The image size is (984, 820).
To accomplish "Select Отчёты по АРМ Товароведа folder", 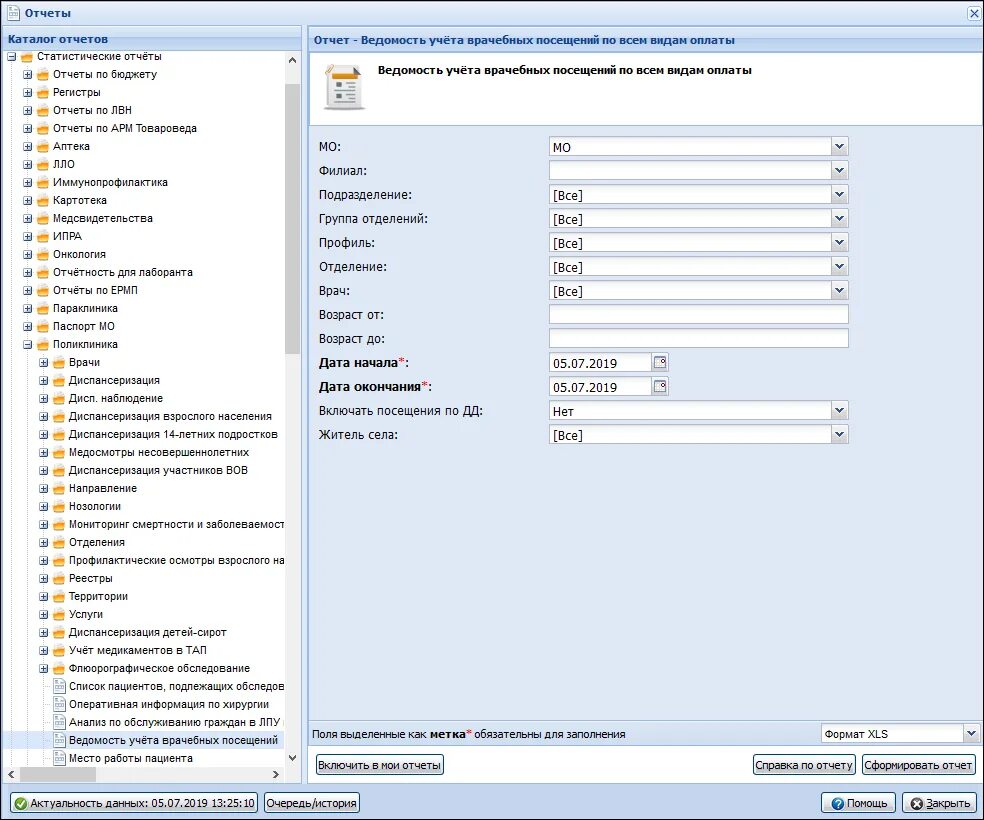I will pos(124,128).
